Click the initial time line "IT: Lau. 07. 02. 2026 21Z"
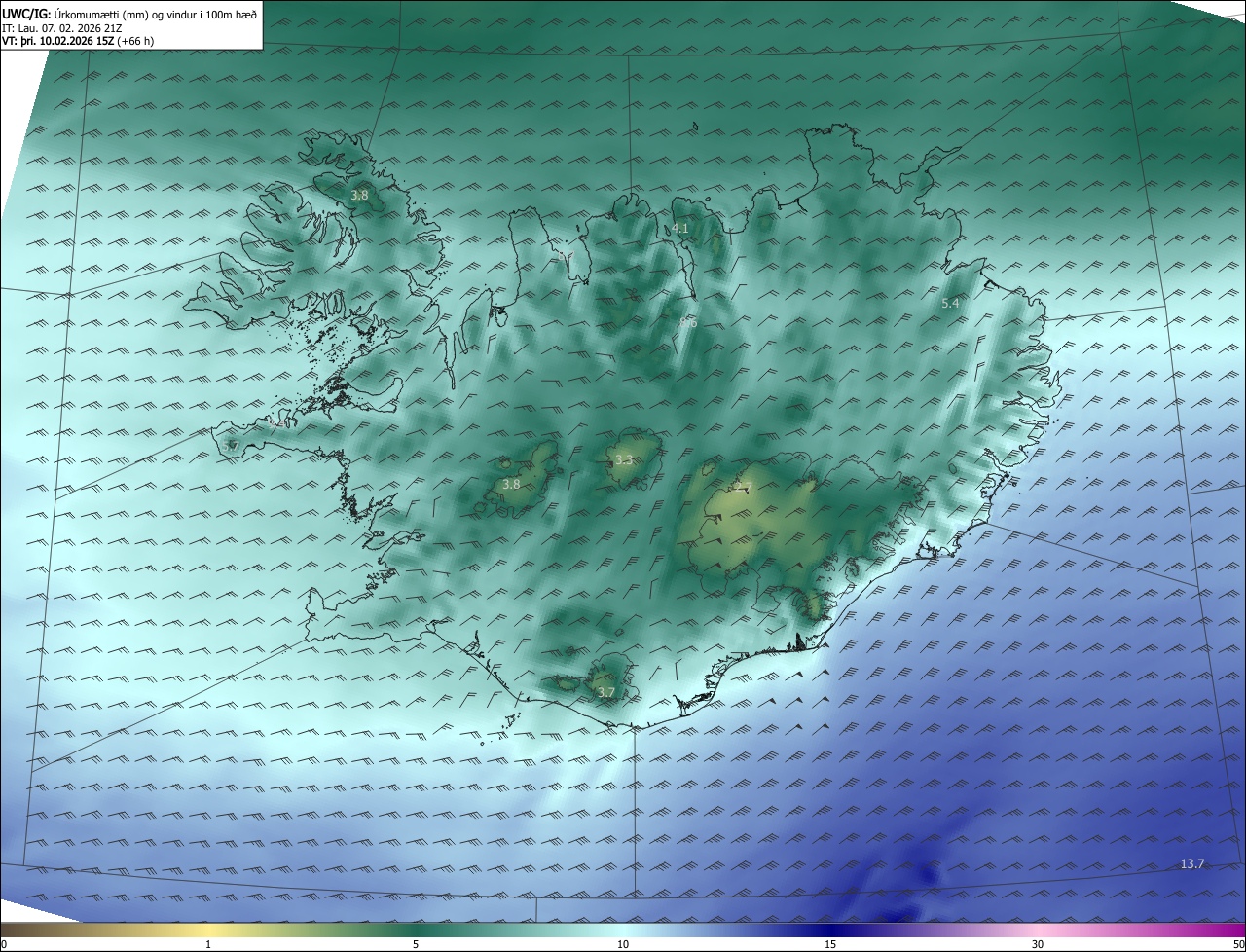This screenshot has height=952, width=1246. 60,28
